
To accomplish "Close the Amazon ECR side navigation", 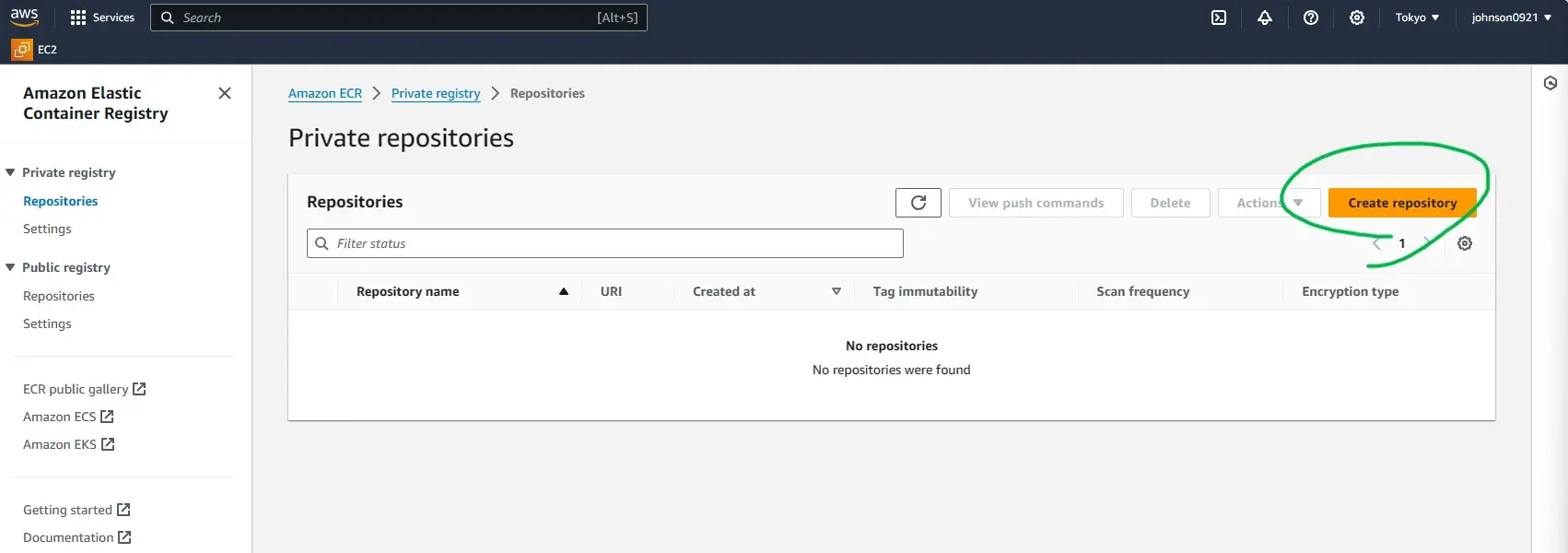I will pyautogui.click(x=225, y=93).
